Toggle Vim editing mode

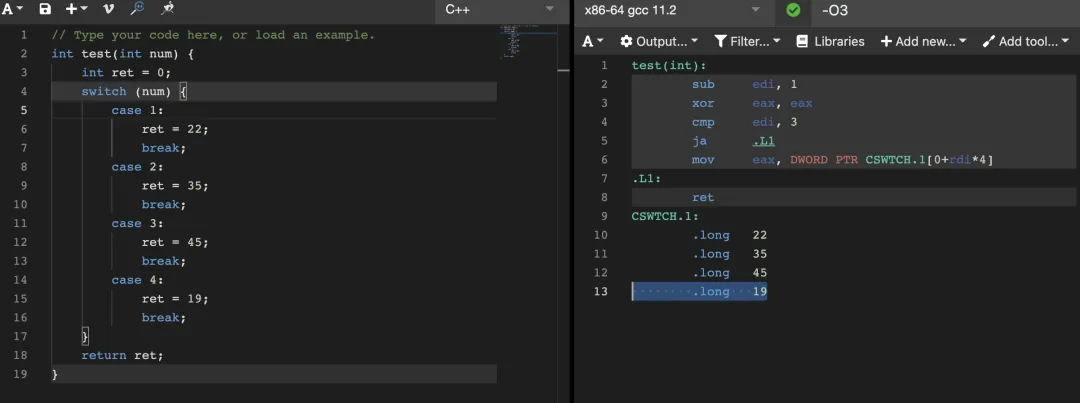click(108, 9)
